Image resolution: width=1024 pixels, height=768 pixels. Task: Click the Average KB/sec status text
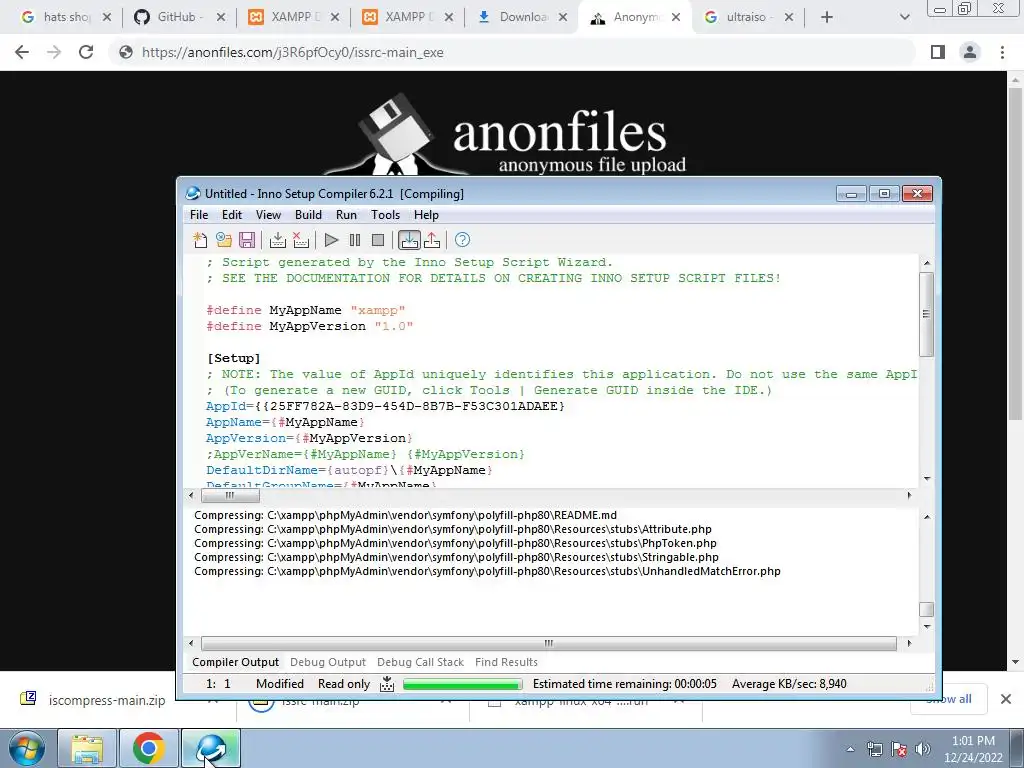(789, 684)
